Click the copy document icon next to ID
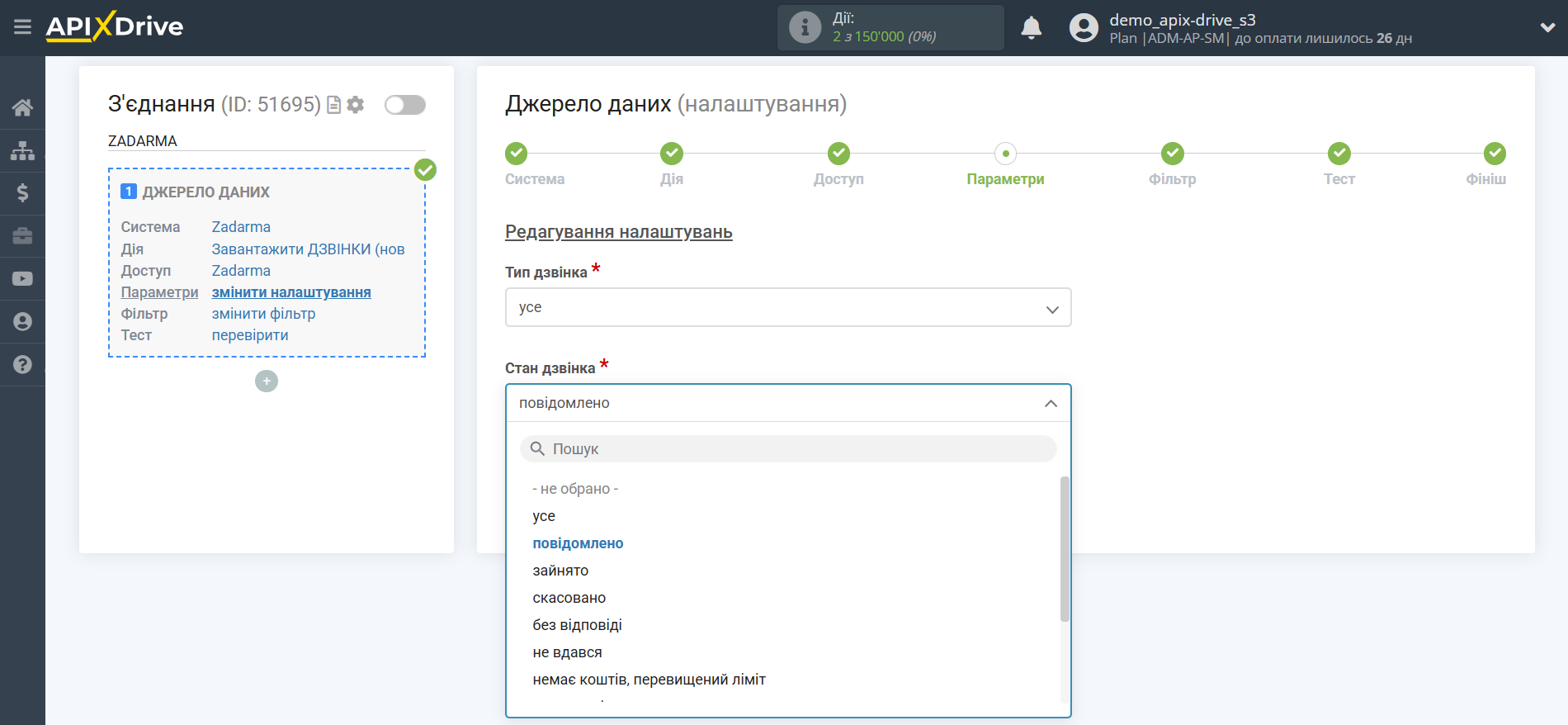The image size is (1568, 725). click(333, 105)
